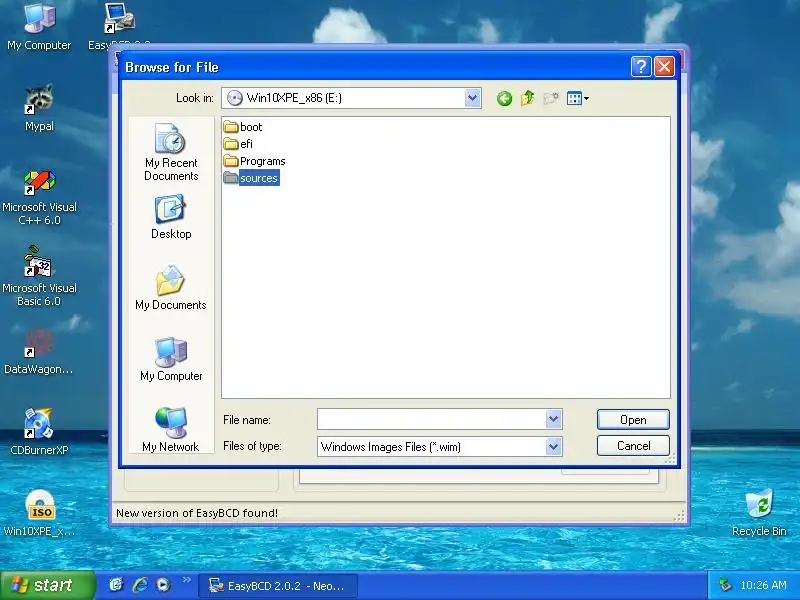
Task: Click the highlighted sources folder
Action: point(252,178)
